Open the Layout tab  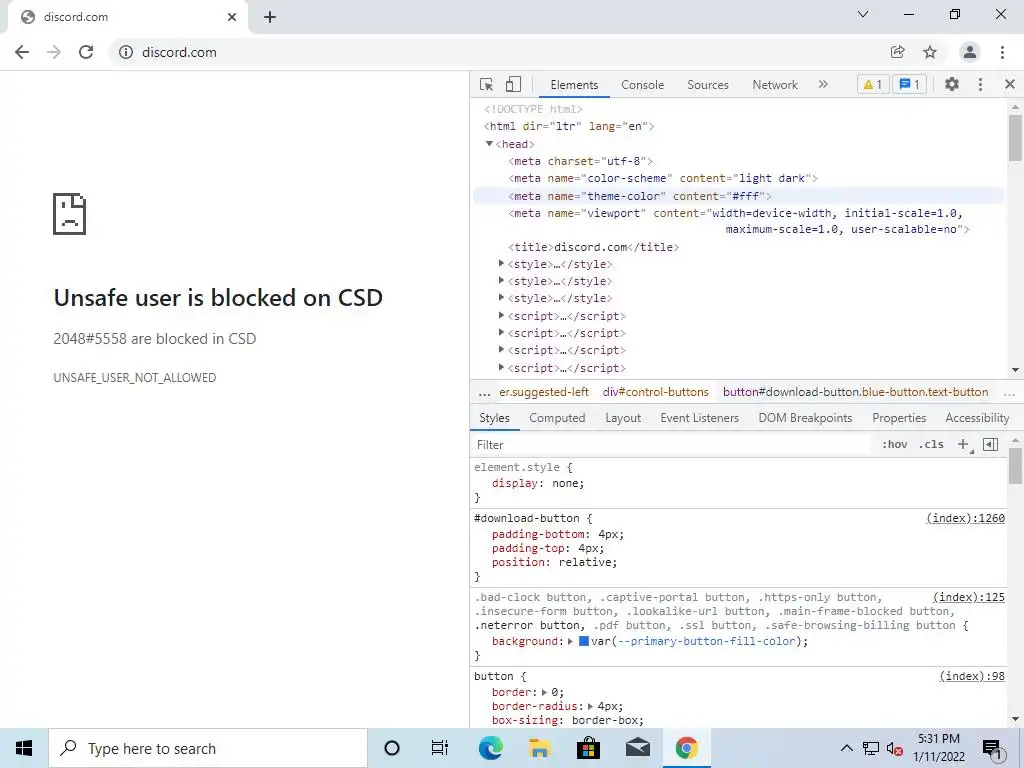(x=623, y=418)
